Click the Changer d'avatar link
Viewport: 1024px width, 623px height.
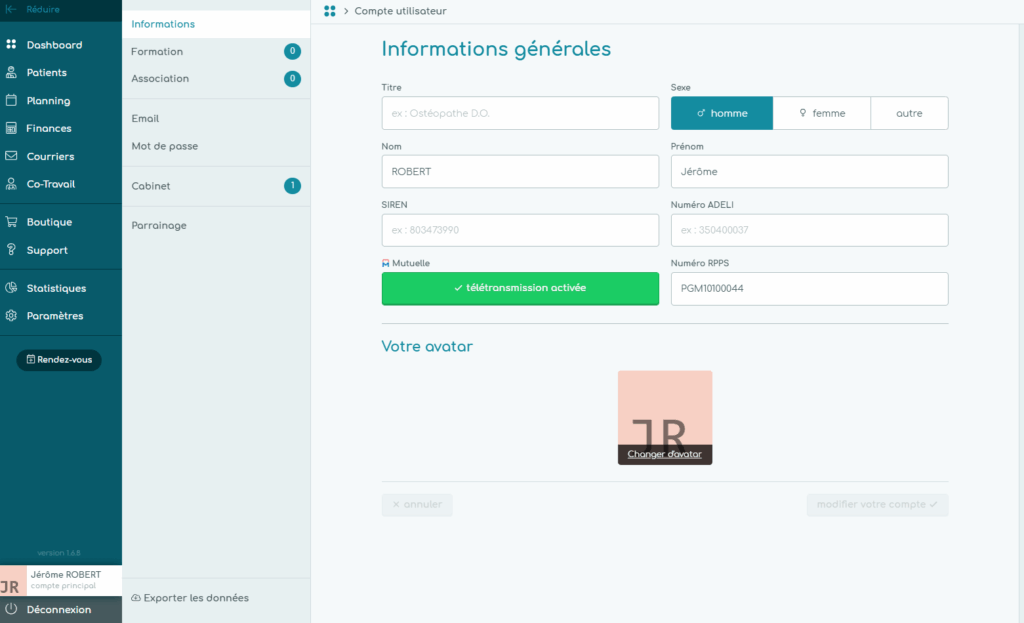coord(664,454)
